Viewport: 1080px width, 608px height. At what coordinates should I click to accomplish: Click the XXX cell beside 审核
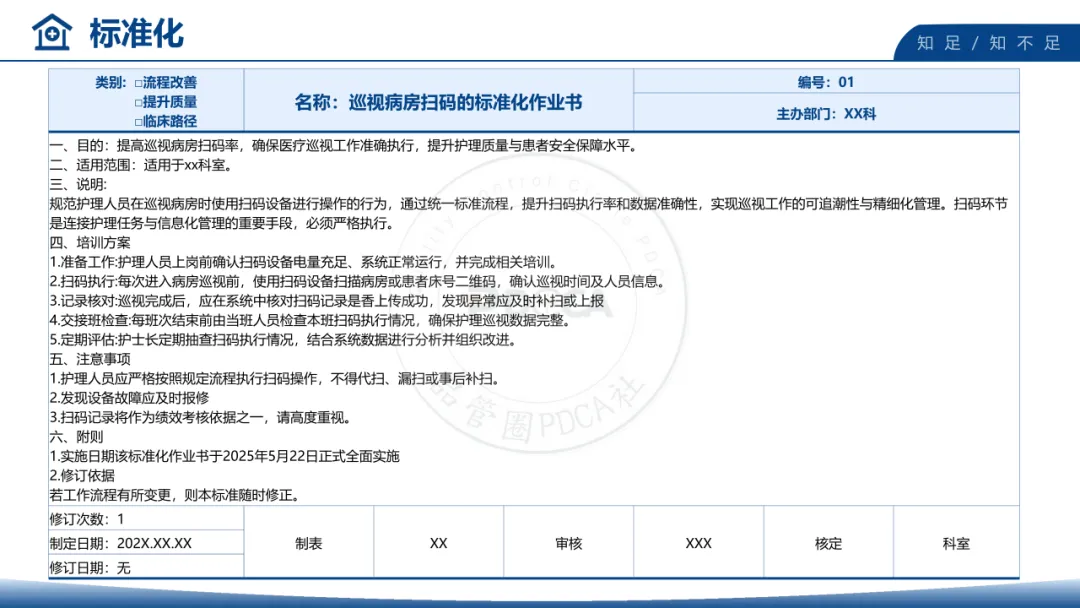[698, 543]
